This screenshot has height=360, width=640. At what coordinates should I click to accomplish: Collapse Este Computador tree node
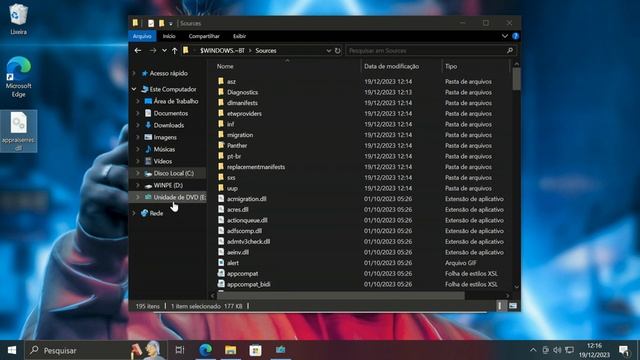pos(134,89)
